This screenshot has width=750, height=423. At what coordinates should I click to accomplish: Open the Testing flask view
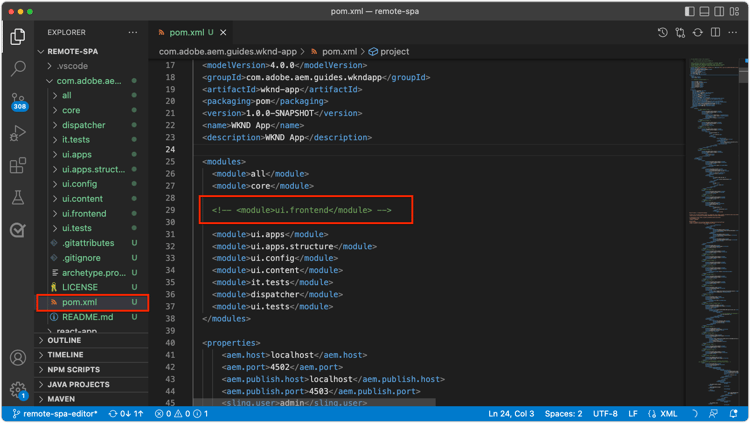(18, 198)
